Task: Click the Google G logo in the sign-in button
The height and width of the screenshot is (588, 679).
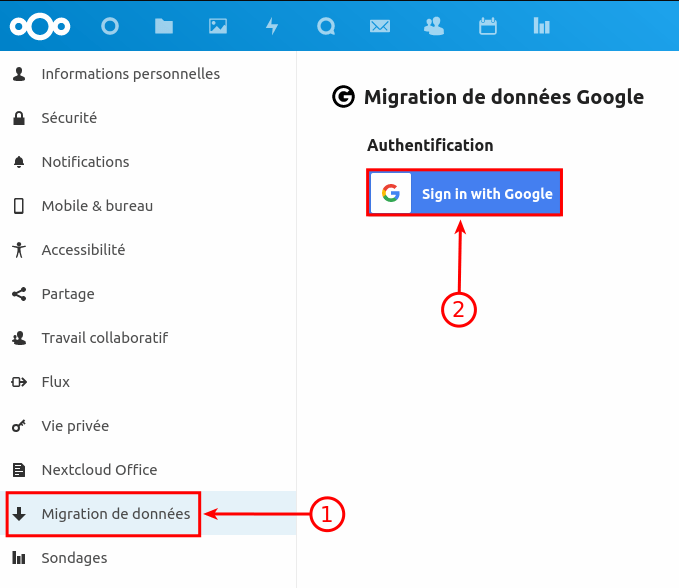Action: [391, 193]
